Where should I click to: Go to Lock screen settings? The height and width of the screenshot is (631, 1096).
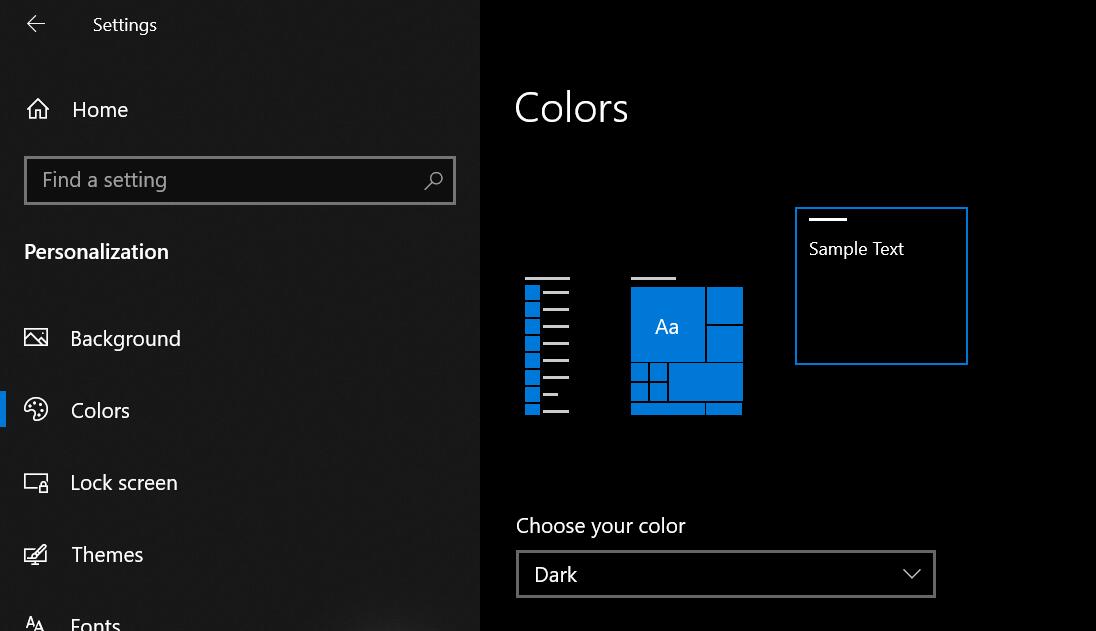tap(124, 483)
